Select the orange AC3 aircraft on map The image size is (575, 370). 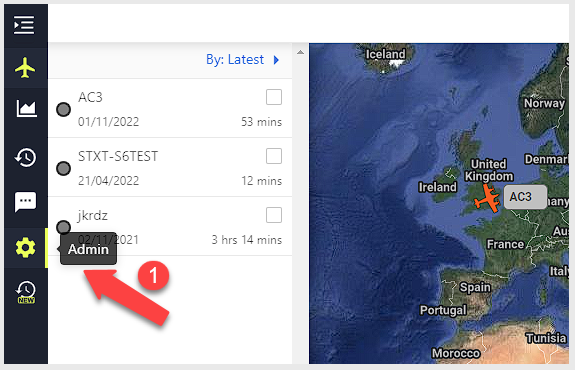(487, 199)
